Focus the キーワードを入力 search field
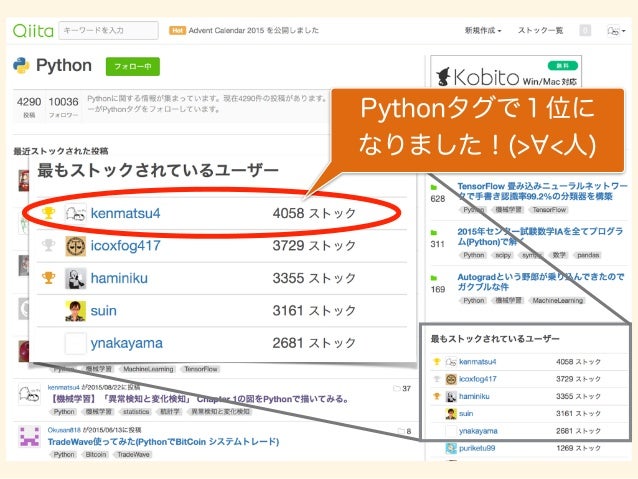 [108, 31]
